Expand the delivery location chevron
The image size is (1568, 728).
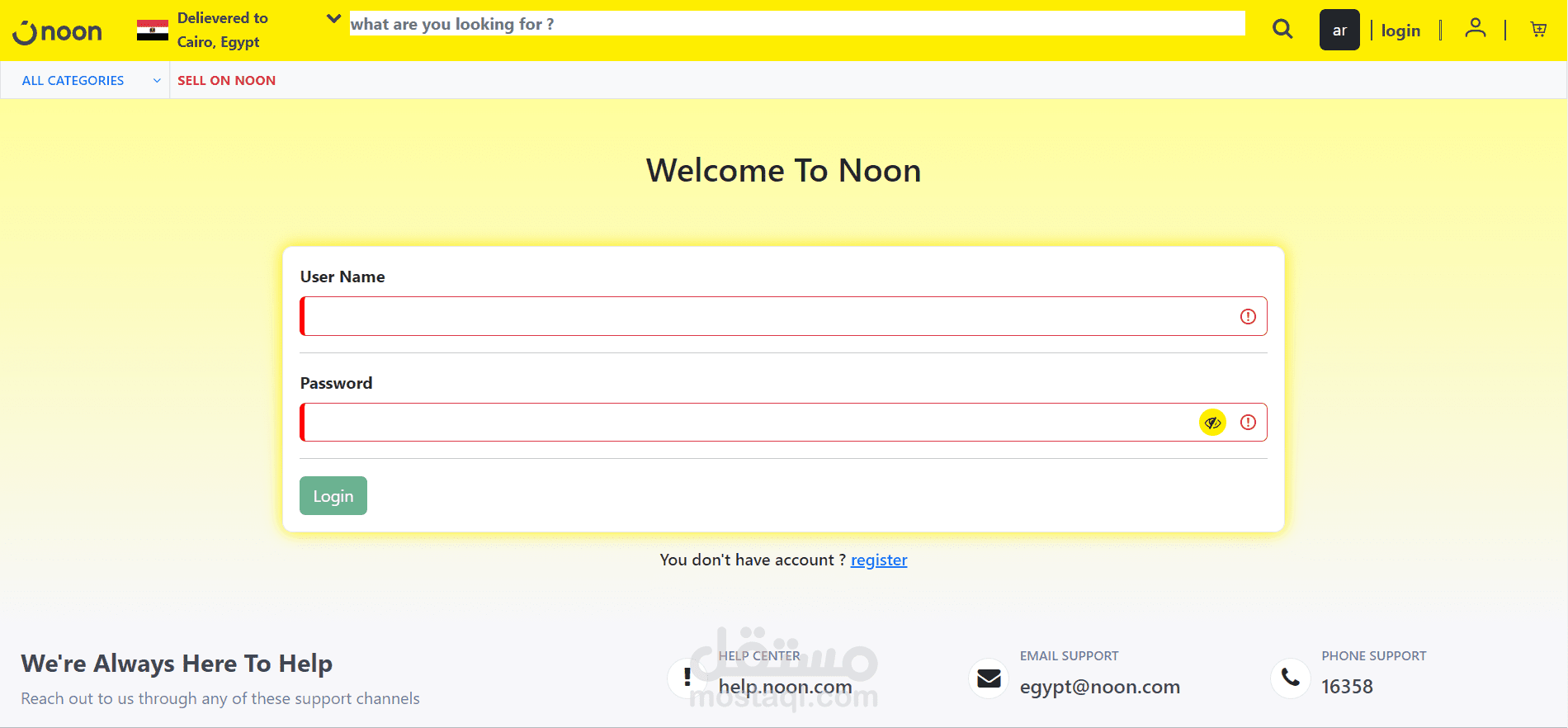pos(333,18)
